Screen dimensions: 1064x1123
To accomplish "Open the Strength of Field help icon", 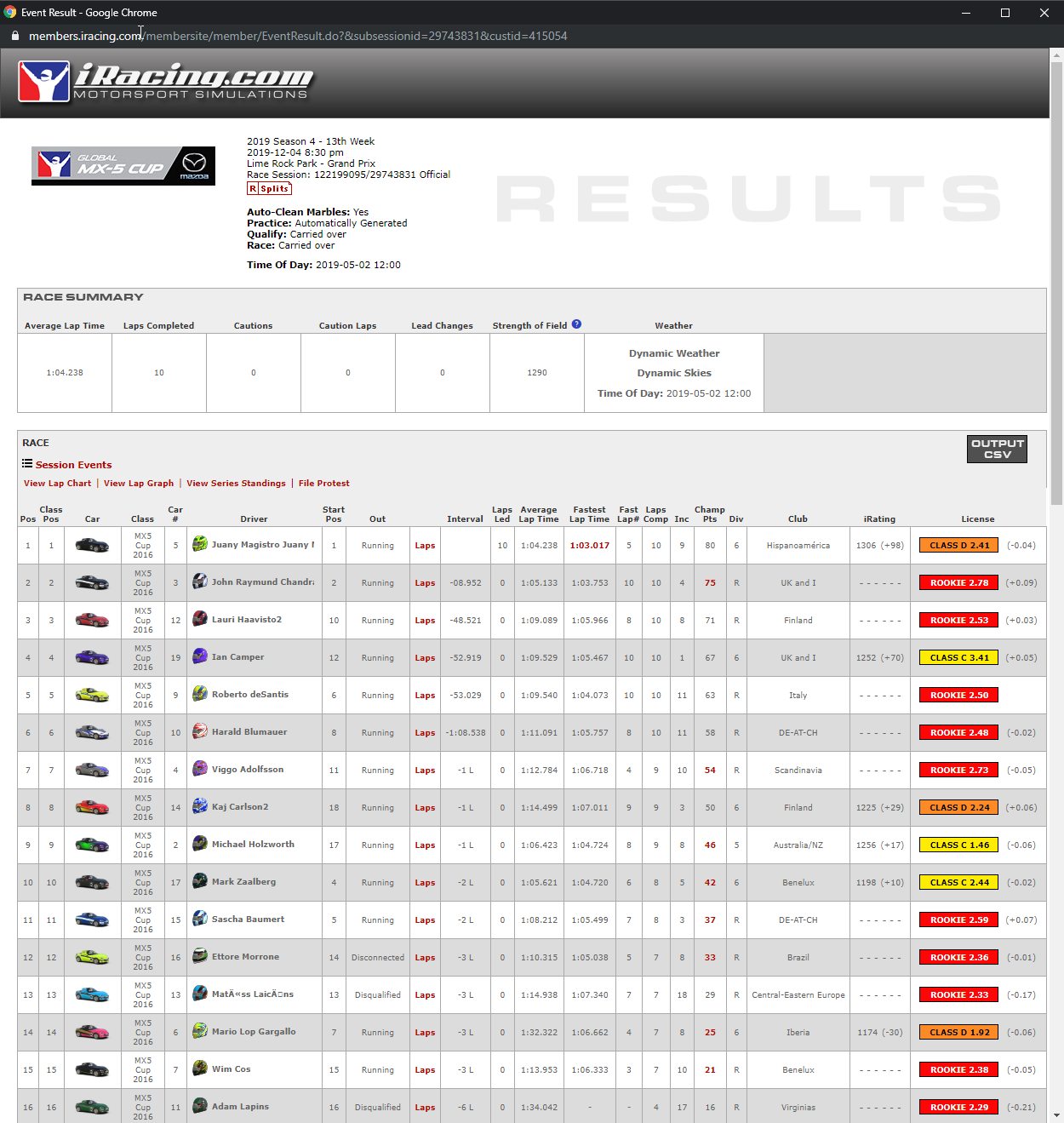I will coord(576,324).
